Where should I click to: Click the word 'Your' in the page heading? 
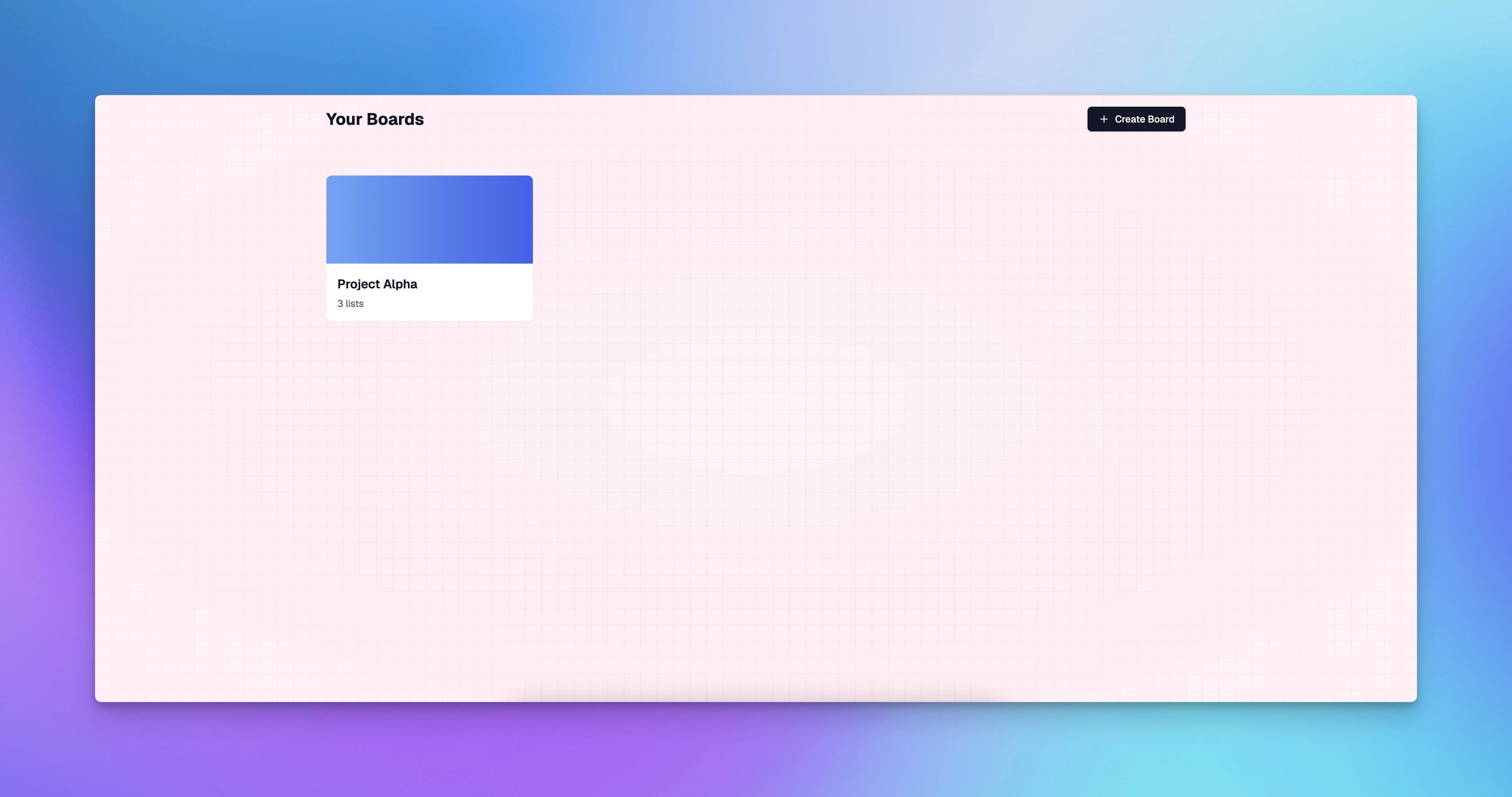pos(344,119)
